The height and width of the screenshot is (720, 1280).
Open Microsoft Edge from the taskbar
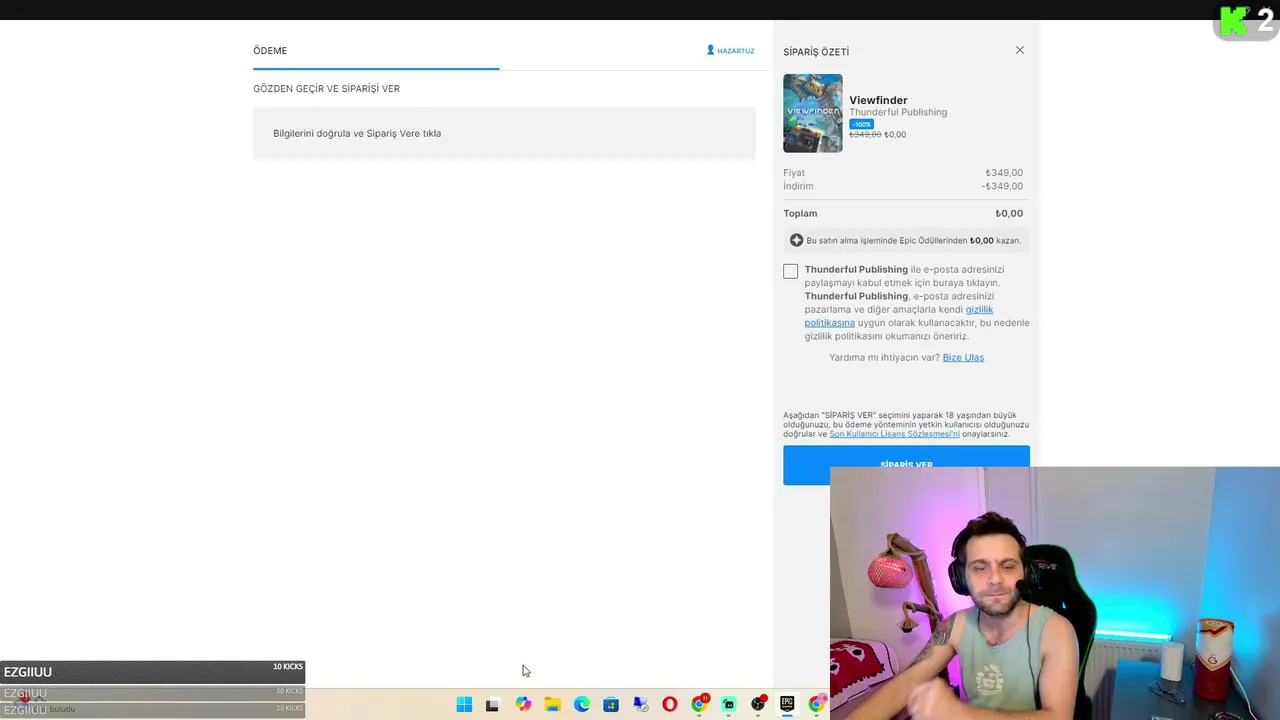(x=582, y=704)
